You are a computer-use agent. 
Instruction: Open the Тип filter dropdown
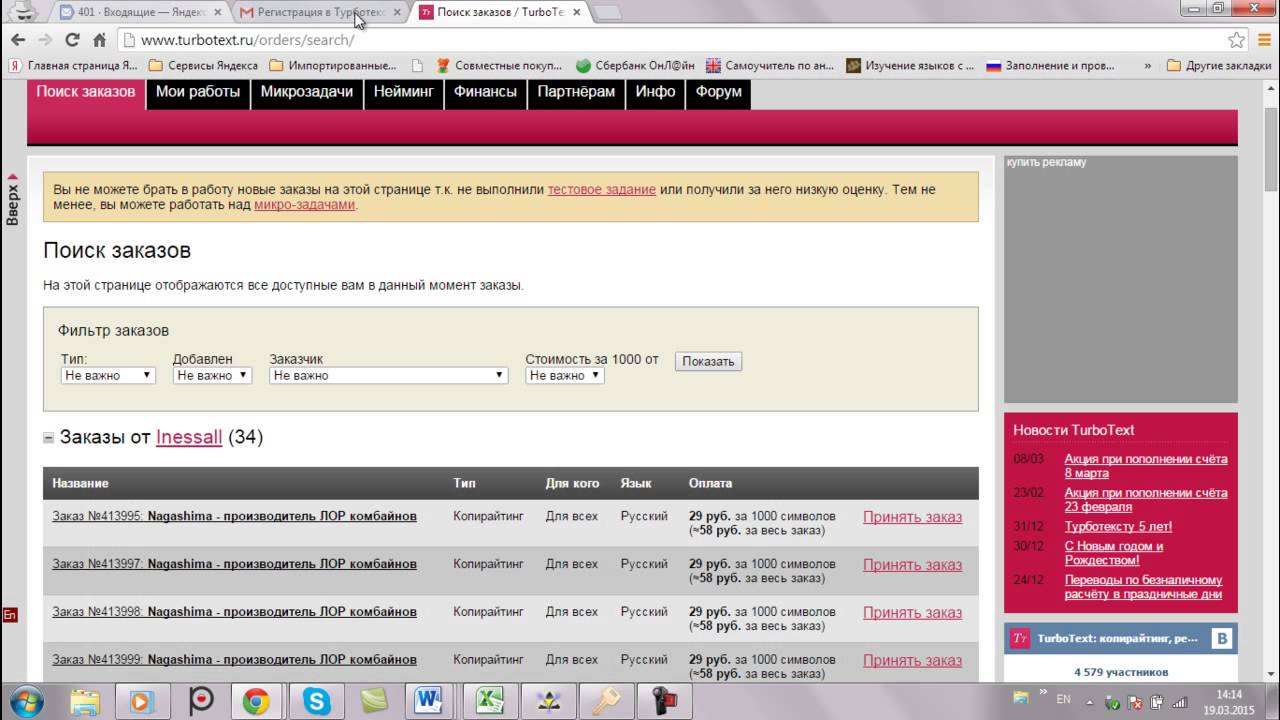point(107,375)
